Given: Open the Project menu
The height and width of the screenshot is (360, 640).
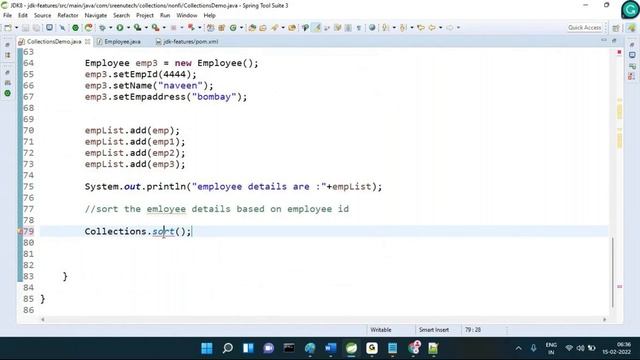Looking at the screenshot, I should pyautogui.click(x=145, y=15).
